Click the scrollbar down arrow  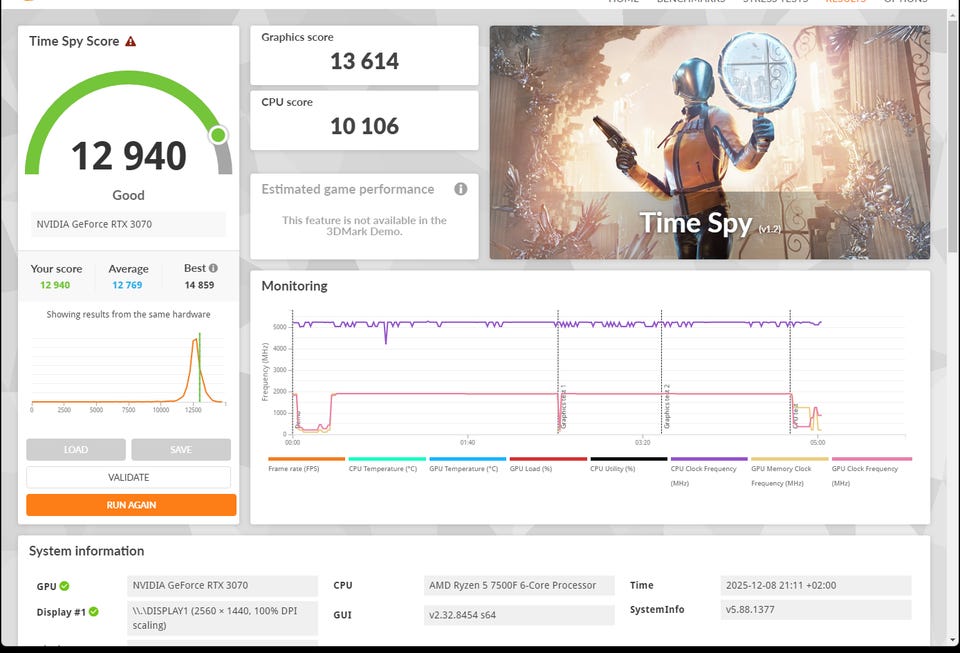click(952, 640)
